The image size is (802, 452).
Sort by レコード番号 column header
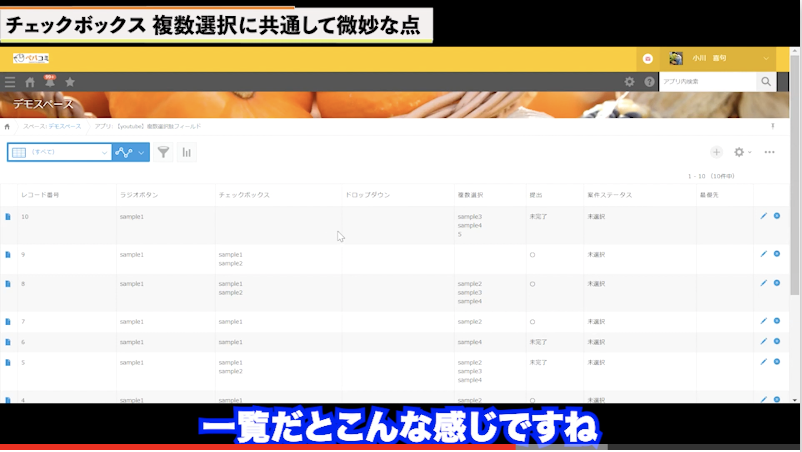(41, 194)
